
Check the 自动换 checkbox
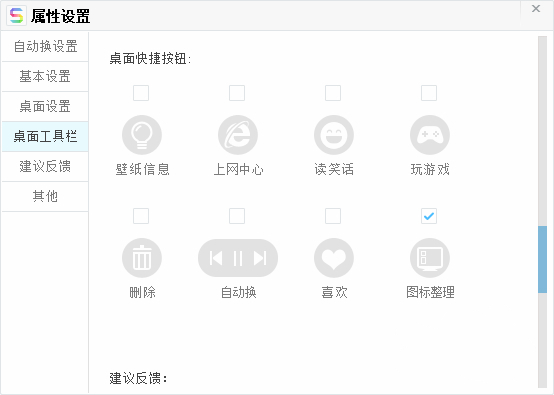point(237,216)
